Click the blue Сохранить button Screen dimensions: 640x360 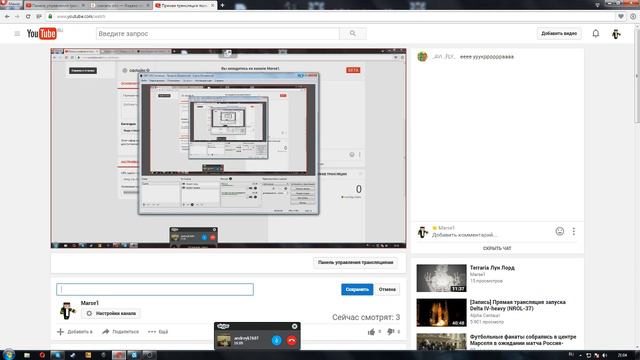(x=357, y=289)
